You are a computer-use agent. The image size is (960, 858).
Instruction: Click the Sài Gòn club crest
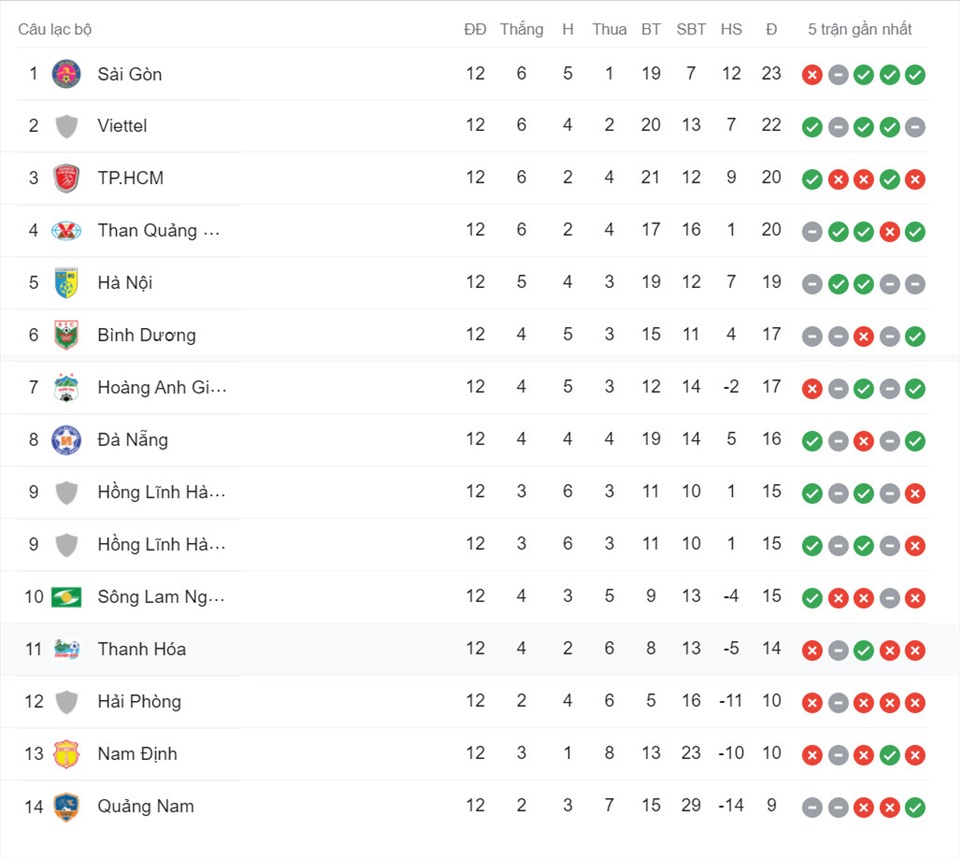click(66, 74)
